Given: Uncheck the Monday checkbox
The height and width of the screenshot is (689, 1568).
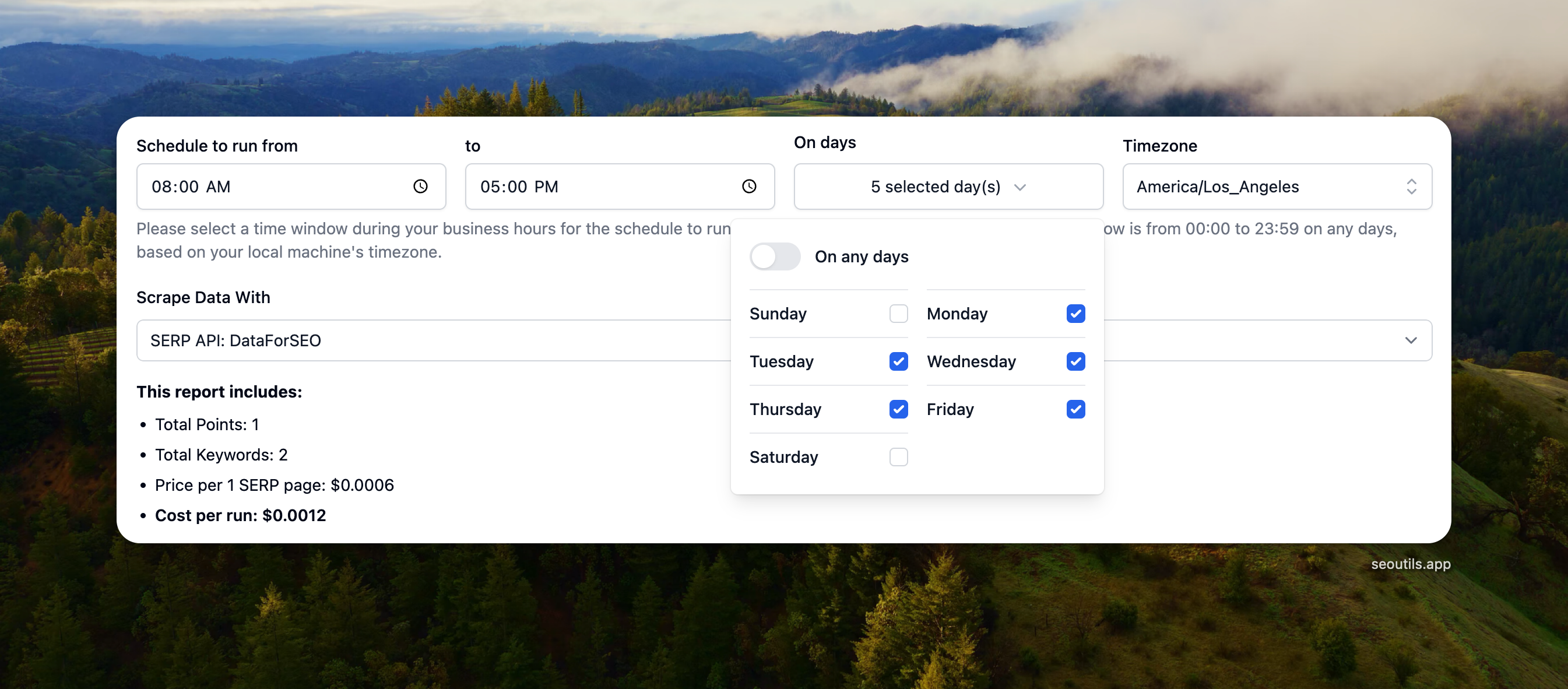Looking at the screenshot, I should [1075, 314].
